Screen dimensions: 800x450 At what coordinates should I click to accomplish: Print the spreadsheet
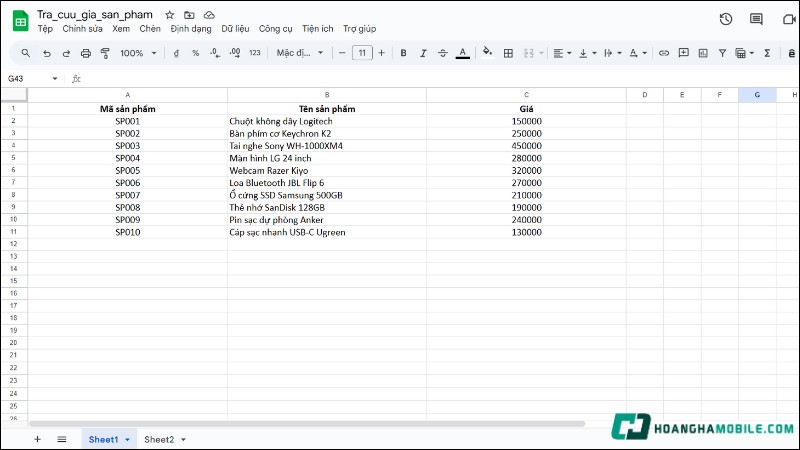pyautogui.click(x=86, y=53)
